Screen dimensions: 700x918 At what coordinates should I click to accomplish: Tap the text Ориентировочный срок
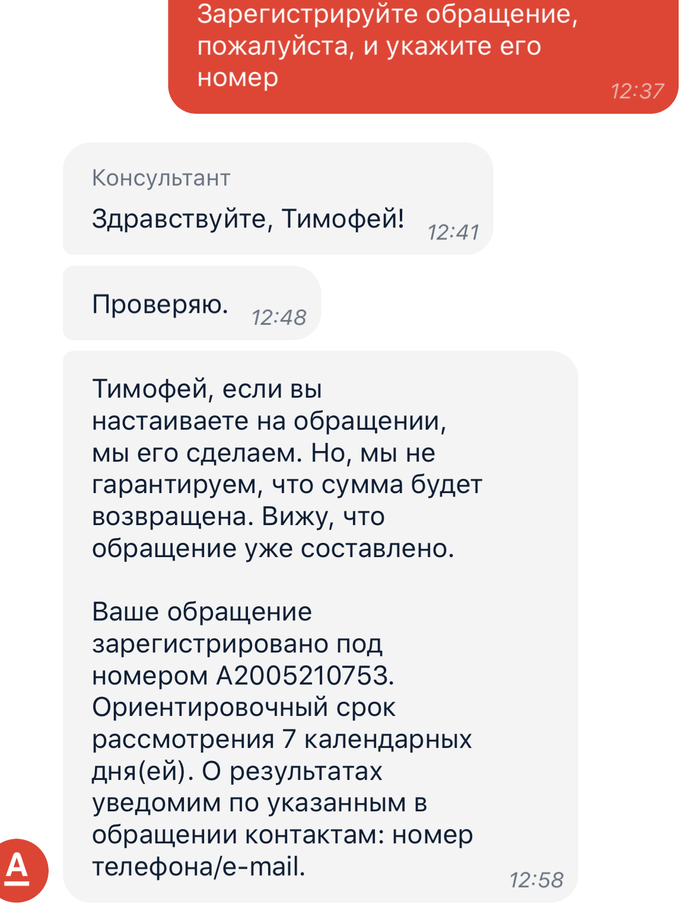244,707
